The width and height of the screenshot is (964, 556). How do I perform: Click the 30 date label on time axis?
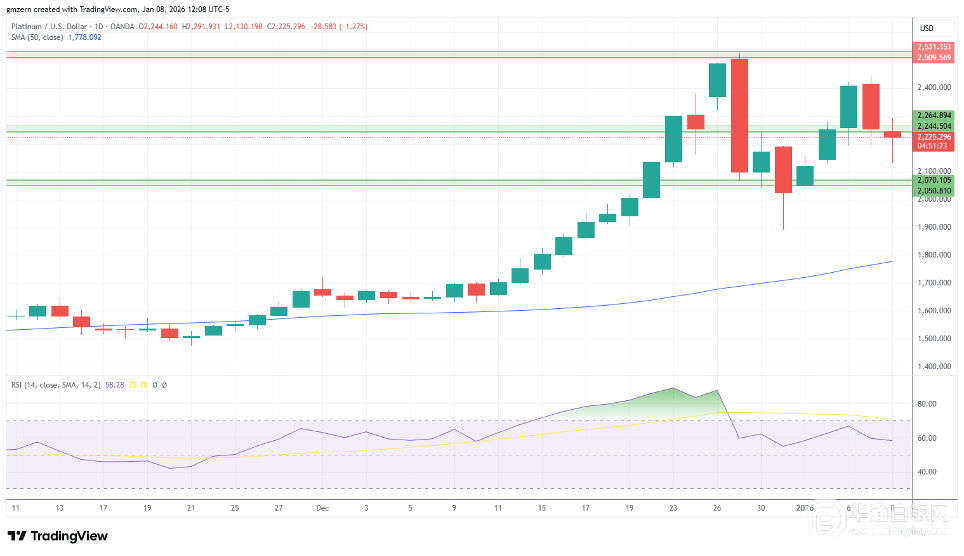pyautogui.click(x=761, y=507)
